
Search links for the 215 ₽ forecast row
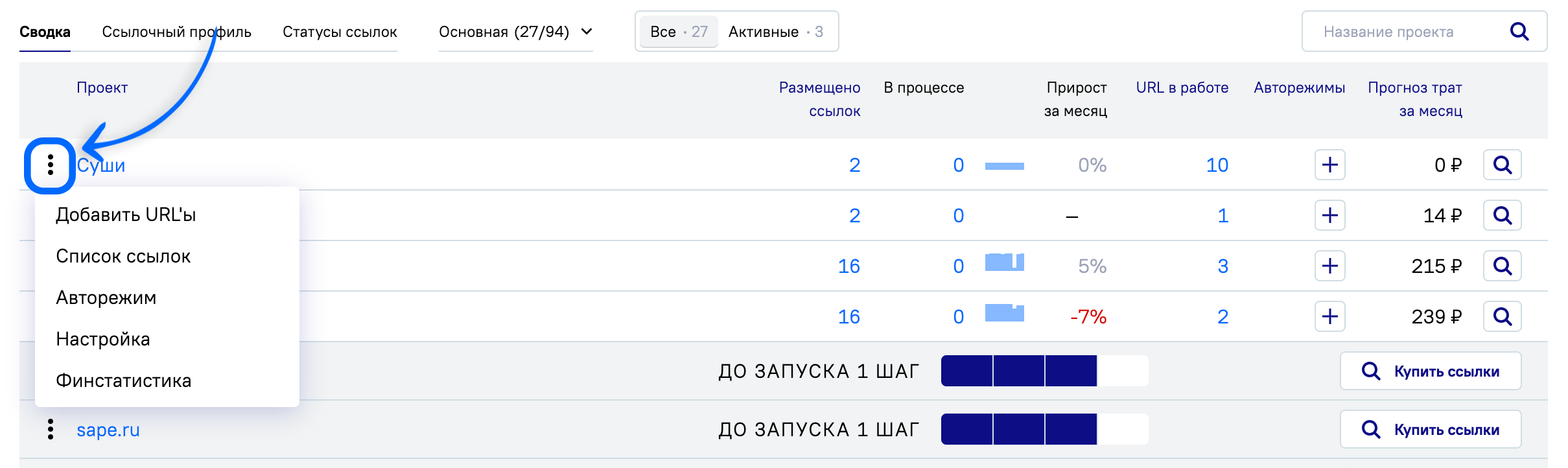(1503, 266)
